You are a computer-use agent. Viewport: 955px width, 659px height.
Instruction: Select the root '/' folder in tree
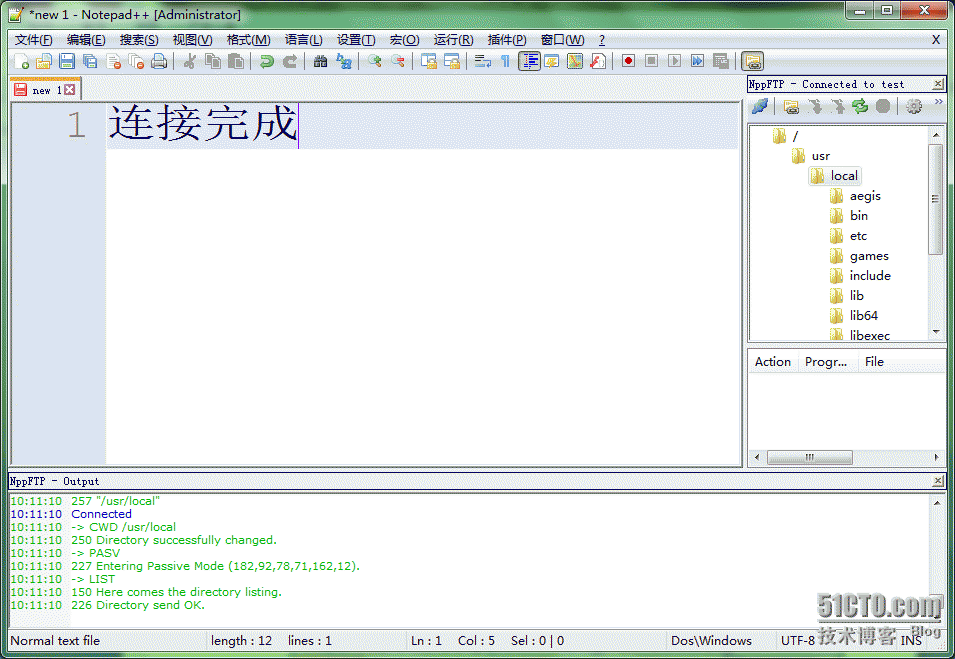click(795, 136)
